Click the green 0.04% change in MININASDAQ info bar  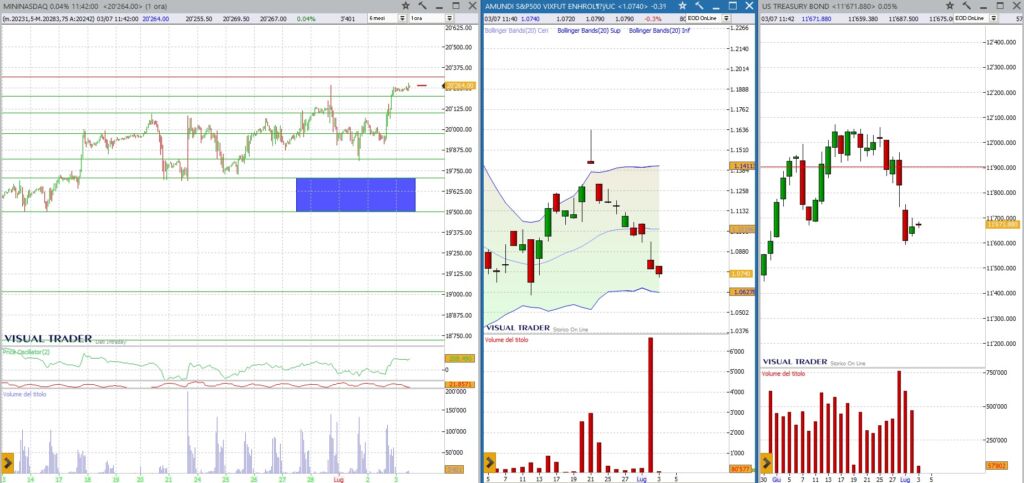pos(306,19)
